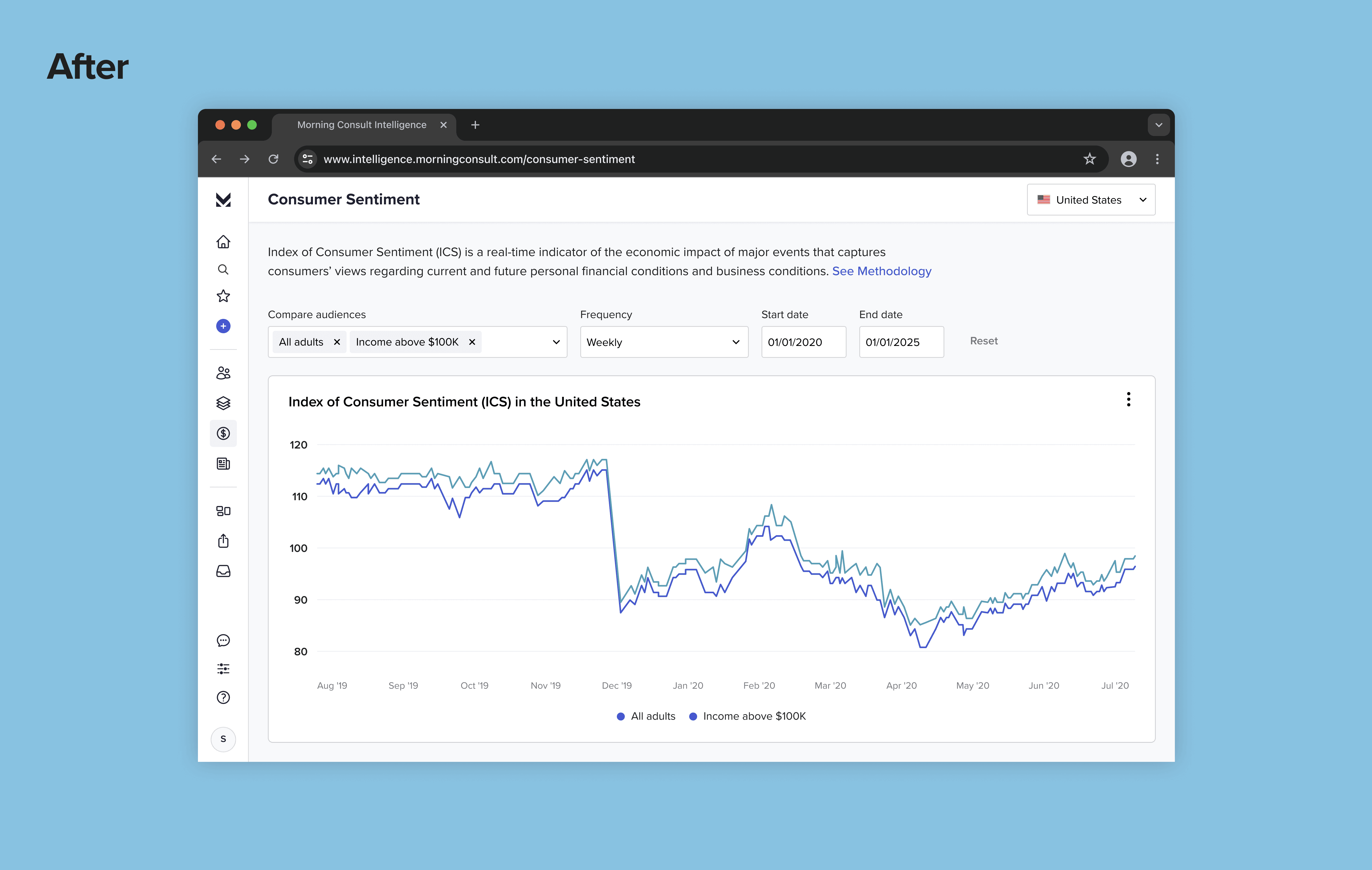
Task: Remove the Income above $100K chip
Action: tap(472, 342)
